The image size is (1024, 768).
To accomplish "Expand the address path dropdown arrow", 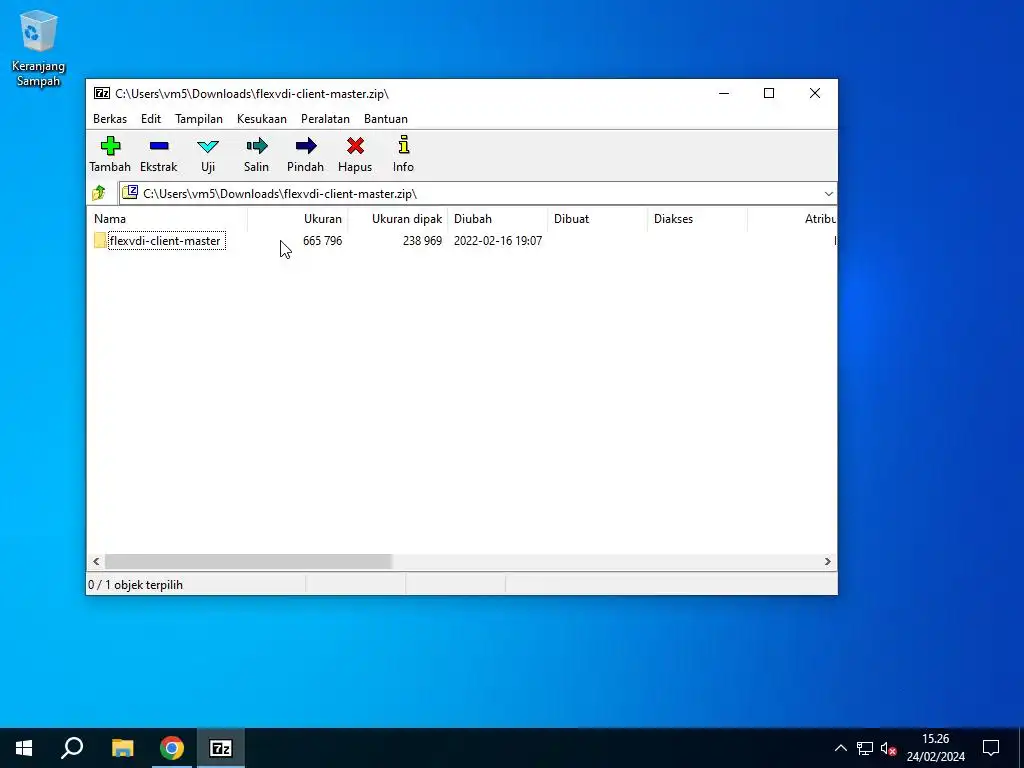I will [x=829, y=193].
